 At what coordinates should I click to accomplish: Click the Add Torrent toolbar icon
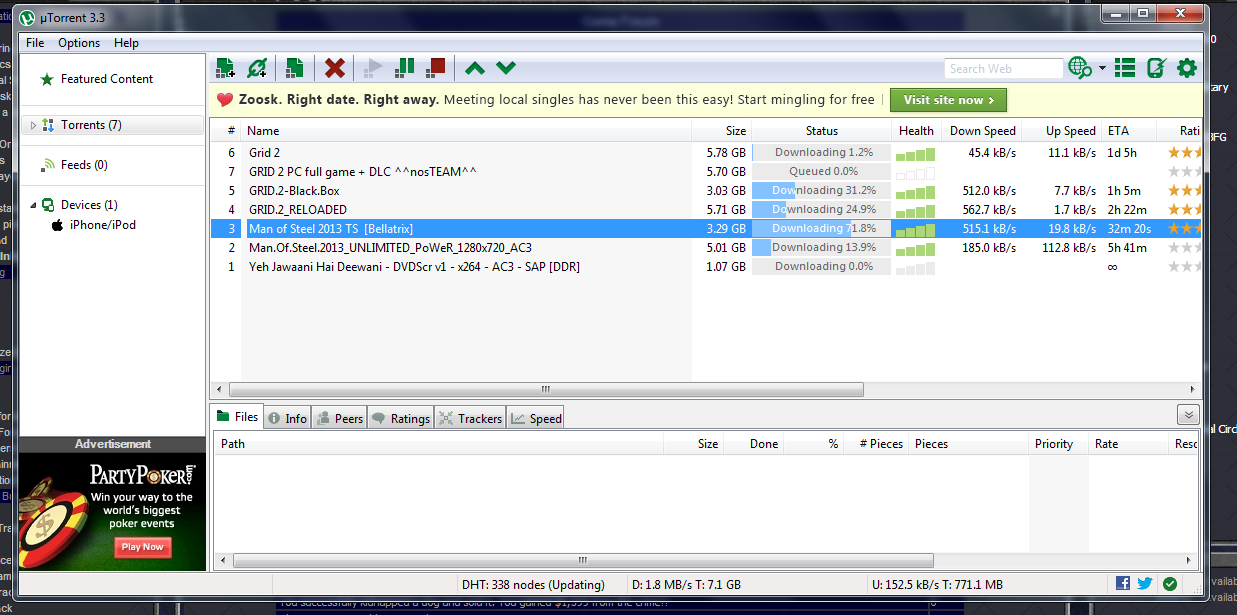click(x=225, y=68)
